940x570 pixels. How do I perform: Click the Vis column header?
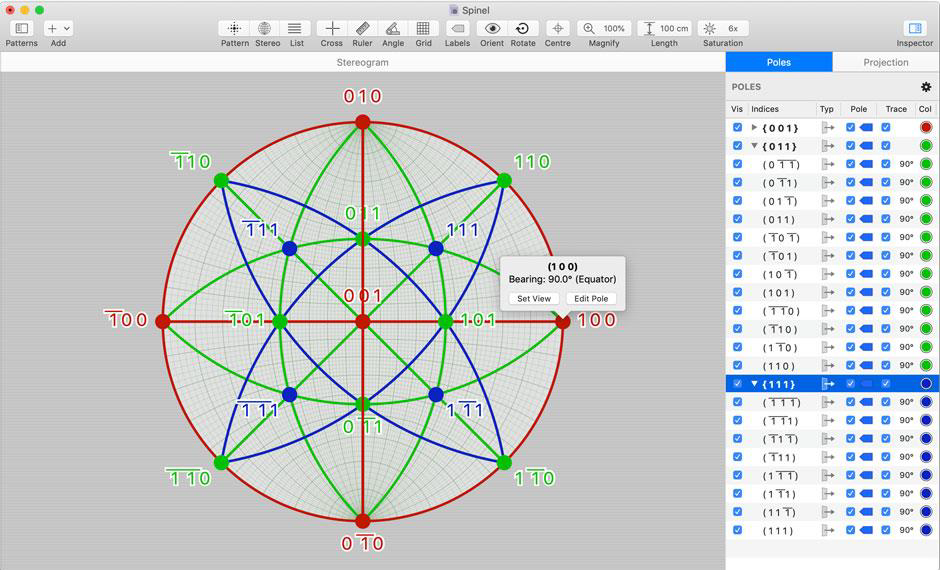point(737,109)
